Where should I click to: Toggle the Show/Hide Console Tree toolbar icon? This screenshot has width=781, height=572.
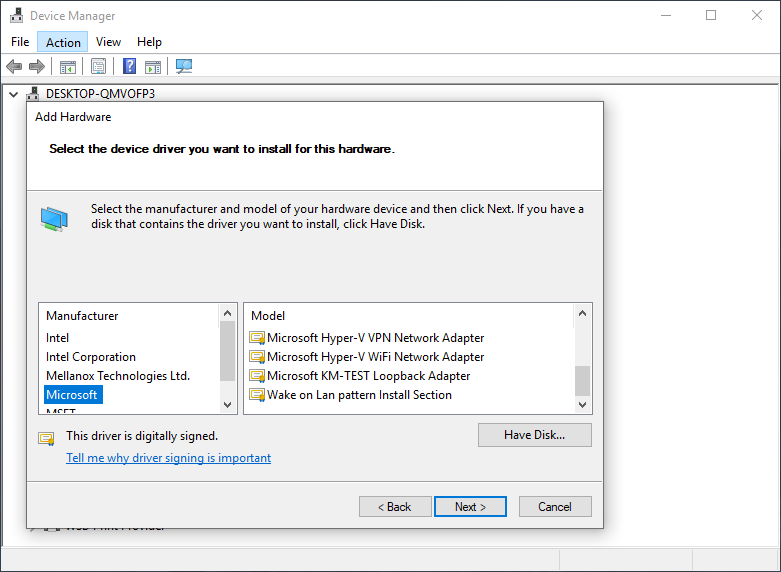pyautogui.click(x=68, y=67)
